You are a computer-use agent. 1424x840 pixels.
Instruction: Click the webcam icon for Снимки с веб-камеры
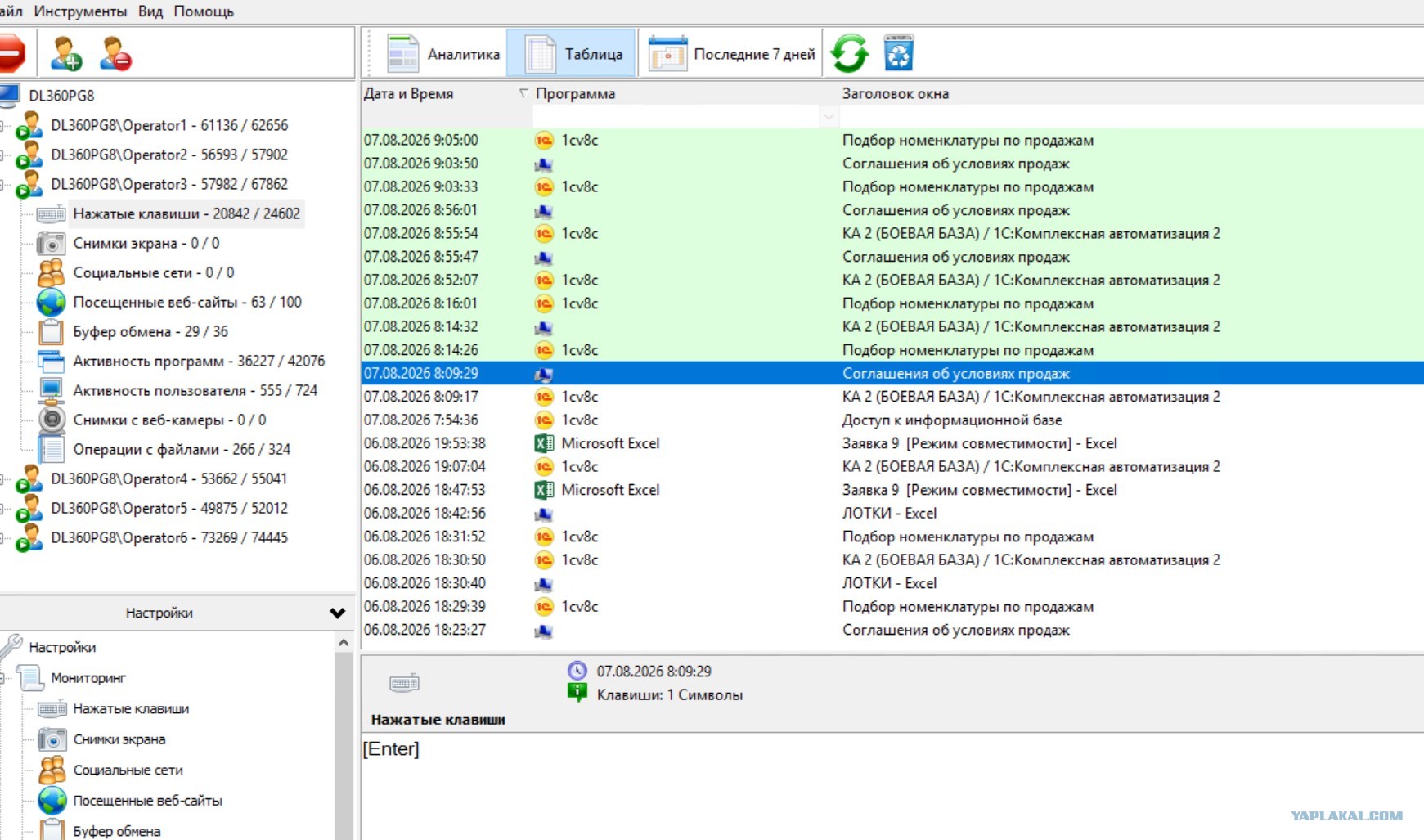click(x=52, y=420)
